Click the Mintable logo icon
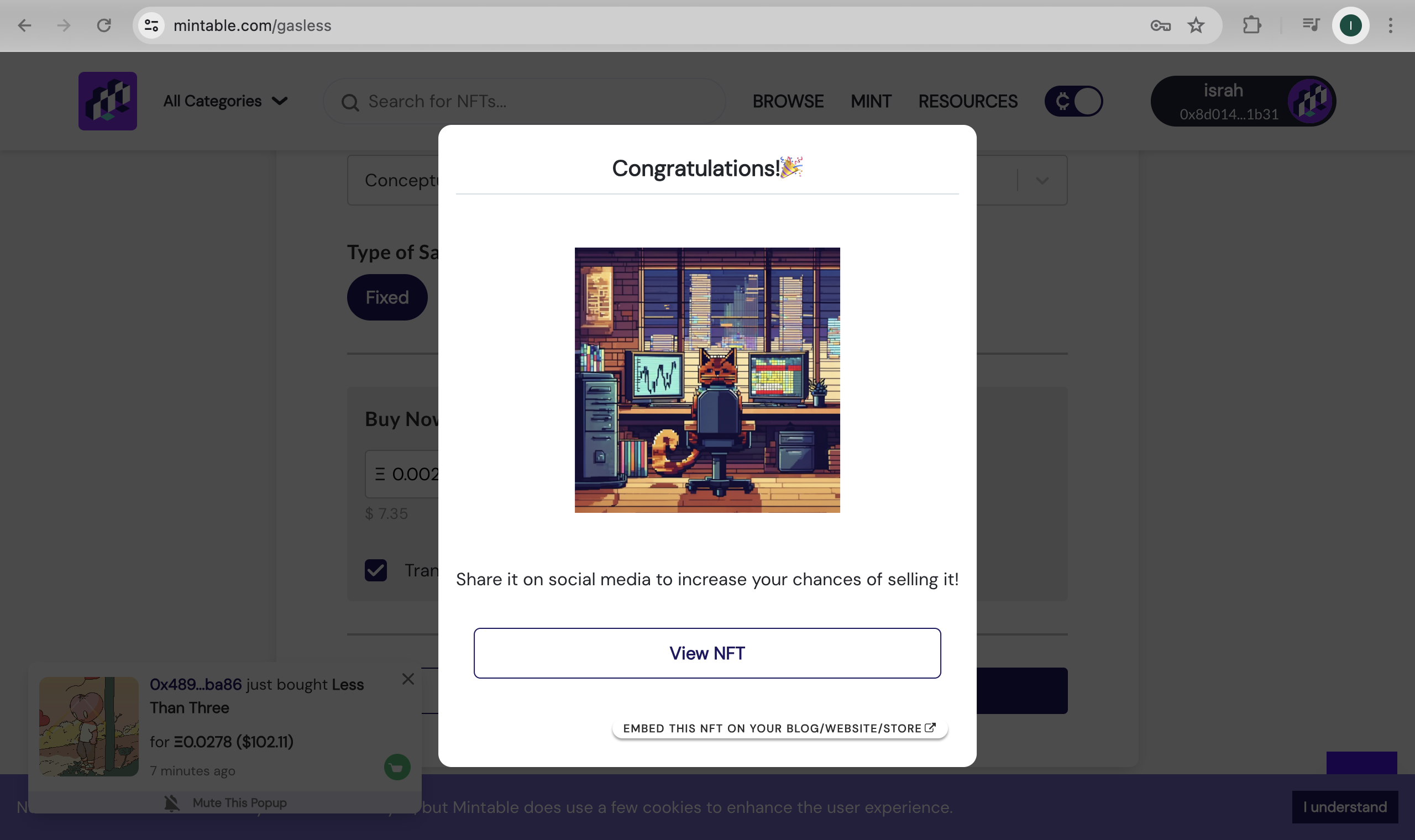1415x840 pixels. (108, 101)
